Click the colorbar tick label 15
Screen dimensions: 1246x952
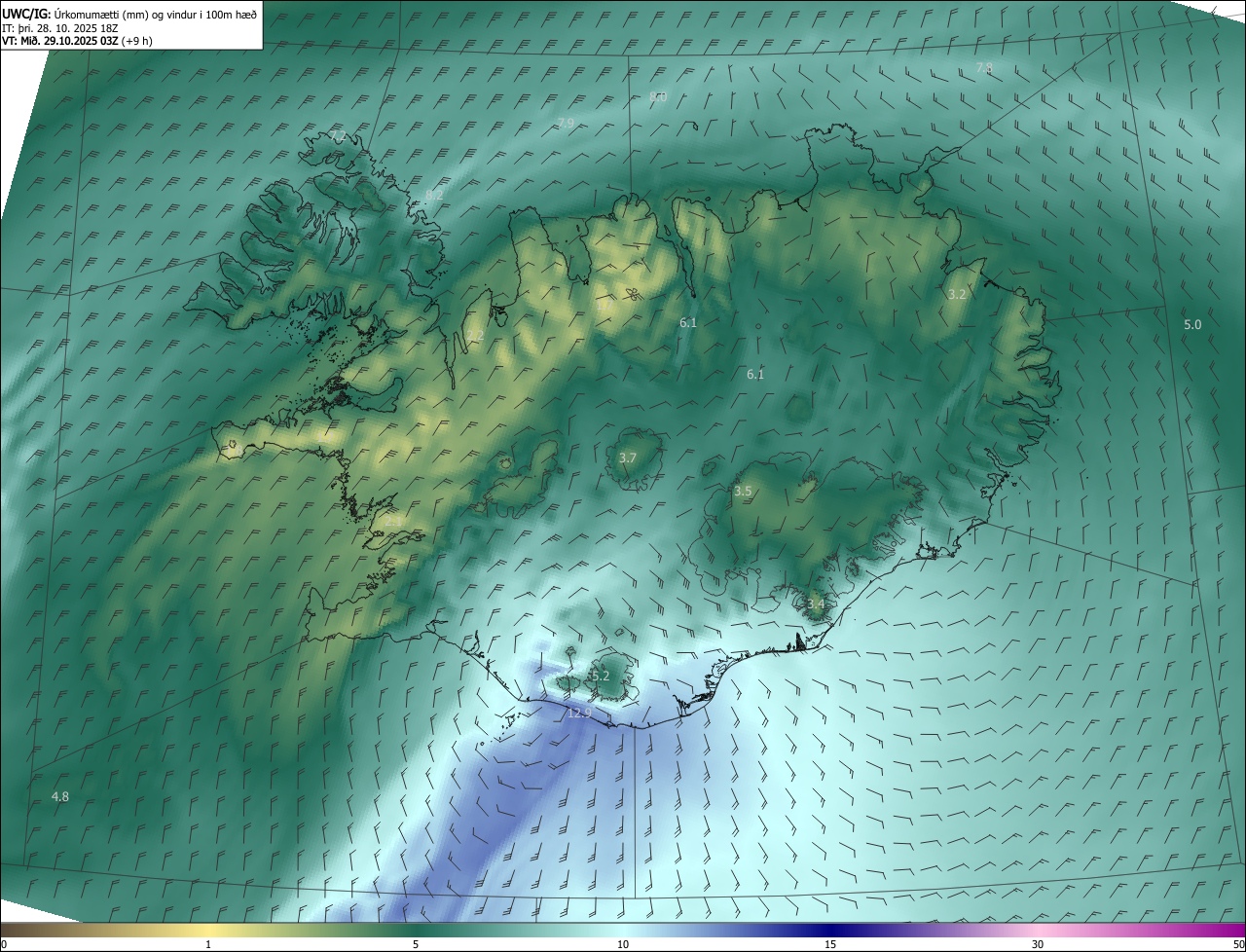point(830,944)
